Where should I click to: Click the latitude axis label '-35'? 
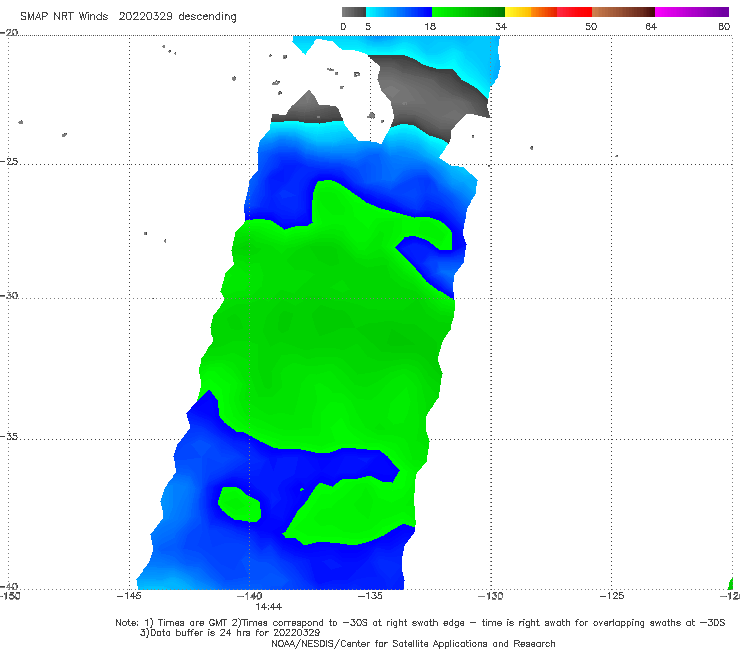9,437
